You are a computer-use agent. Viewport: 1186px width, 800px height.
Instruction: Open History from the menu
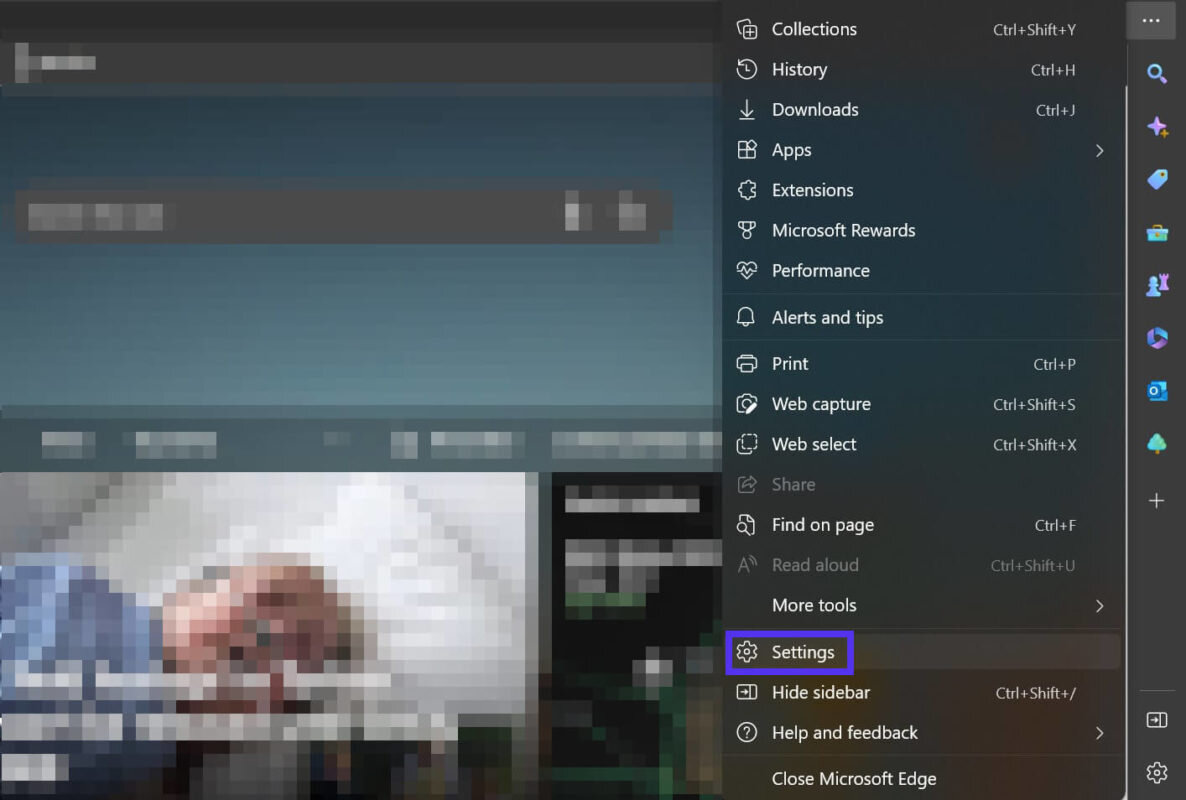point(921,70)
